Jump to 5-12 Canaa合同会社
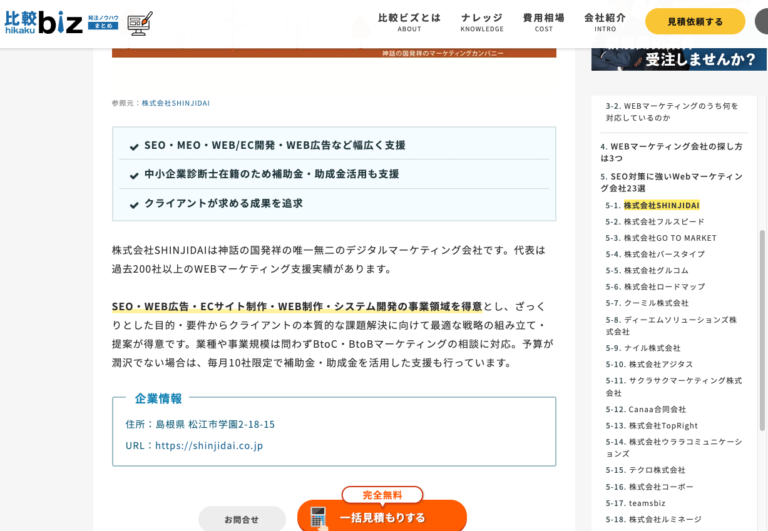This screenshot has height=531, width=768. pos(646,409)
